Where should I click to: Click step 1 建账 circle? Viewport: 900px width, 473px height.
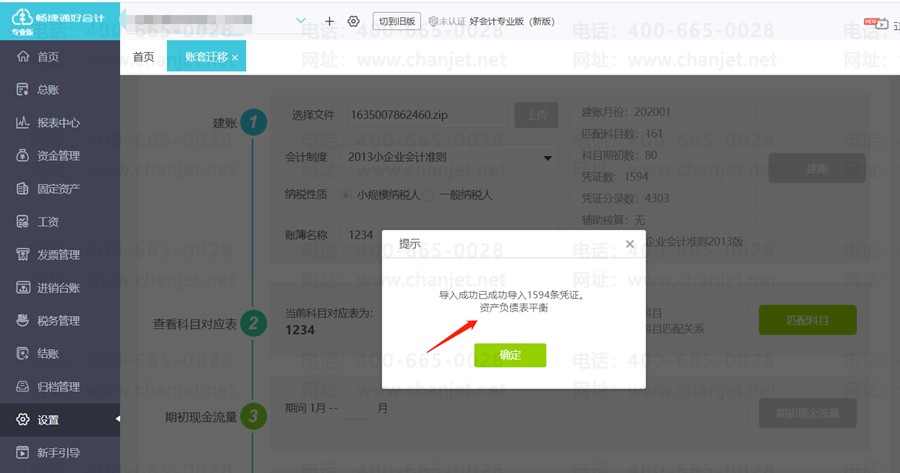click(254, 122)
